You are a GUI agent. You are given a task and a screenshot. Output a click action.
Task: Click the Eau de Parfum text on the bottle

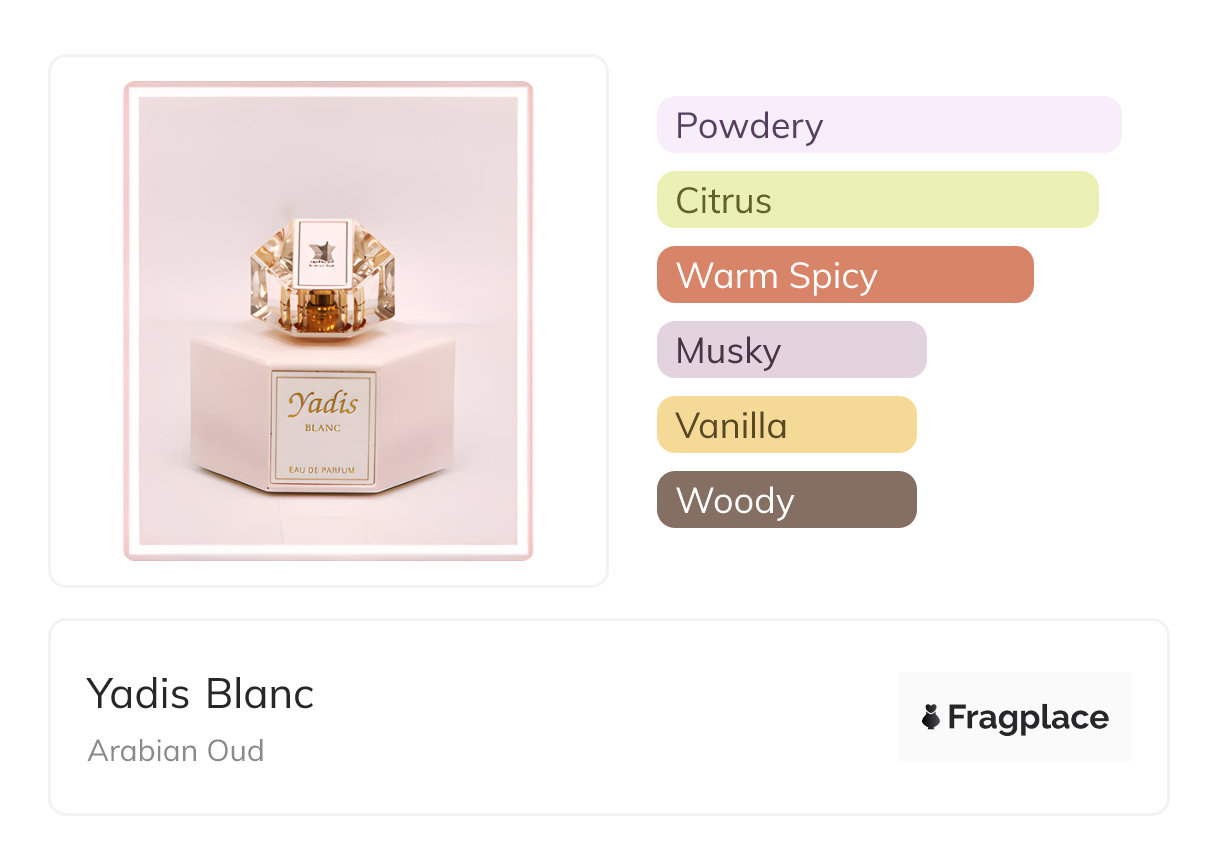(x=323, y=470)
